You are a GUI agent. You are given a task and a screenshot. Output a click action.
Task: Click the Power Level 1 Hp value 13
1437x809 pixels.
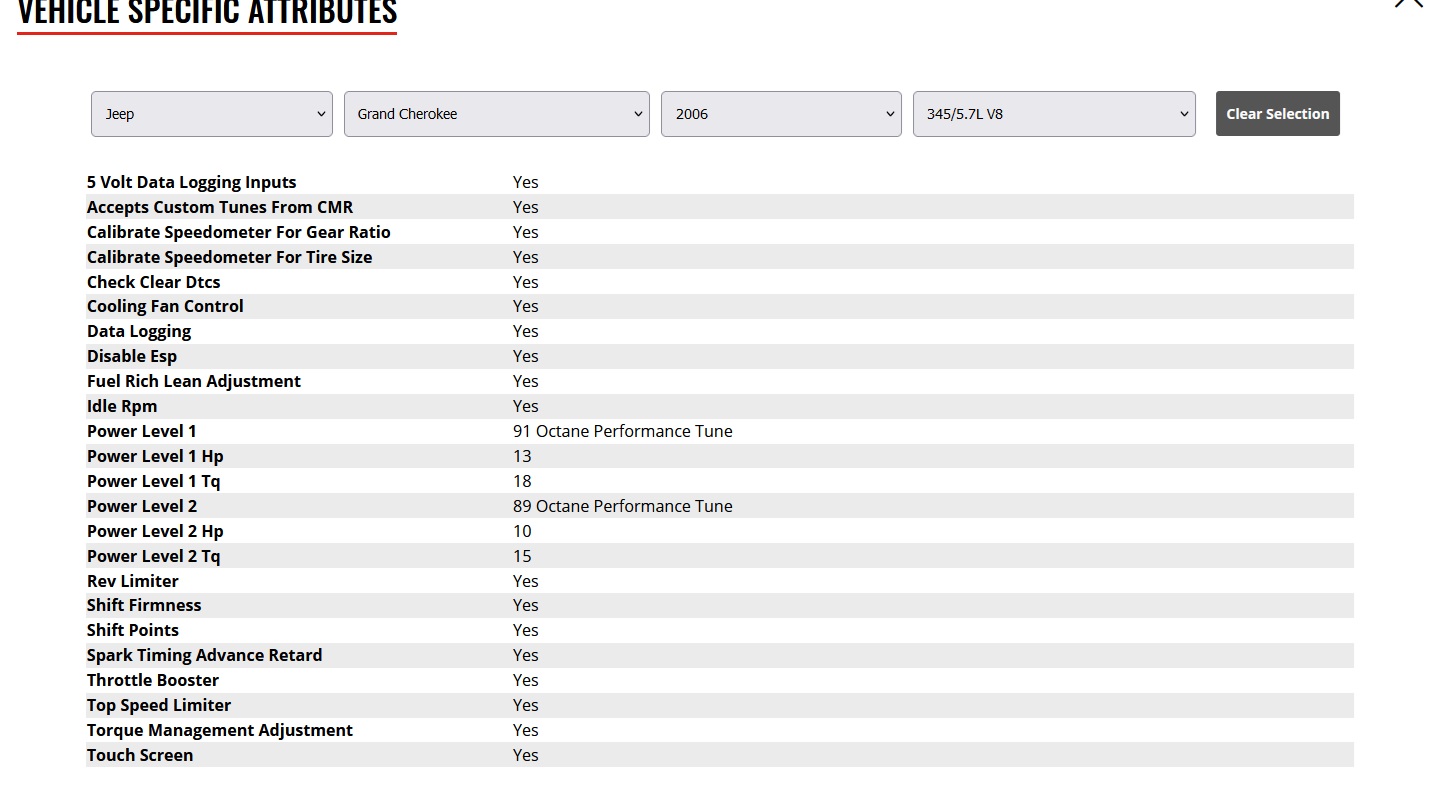522,456
